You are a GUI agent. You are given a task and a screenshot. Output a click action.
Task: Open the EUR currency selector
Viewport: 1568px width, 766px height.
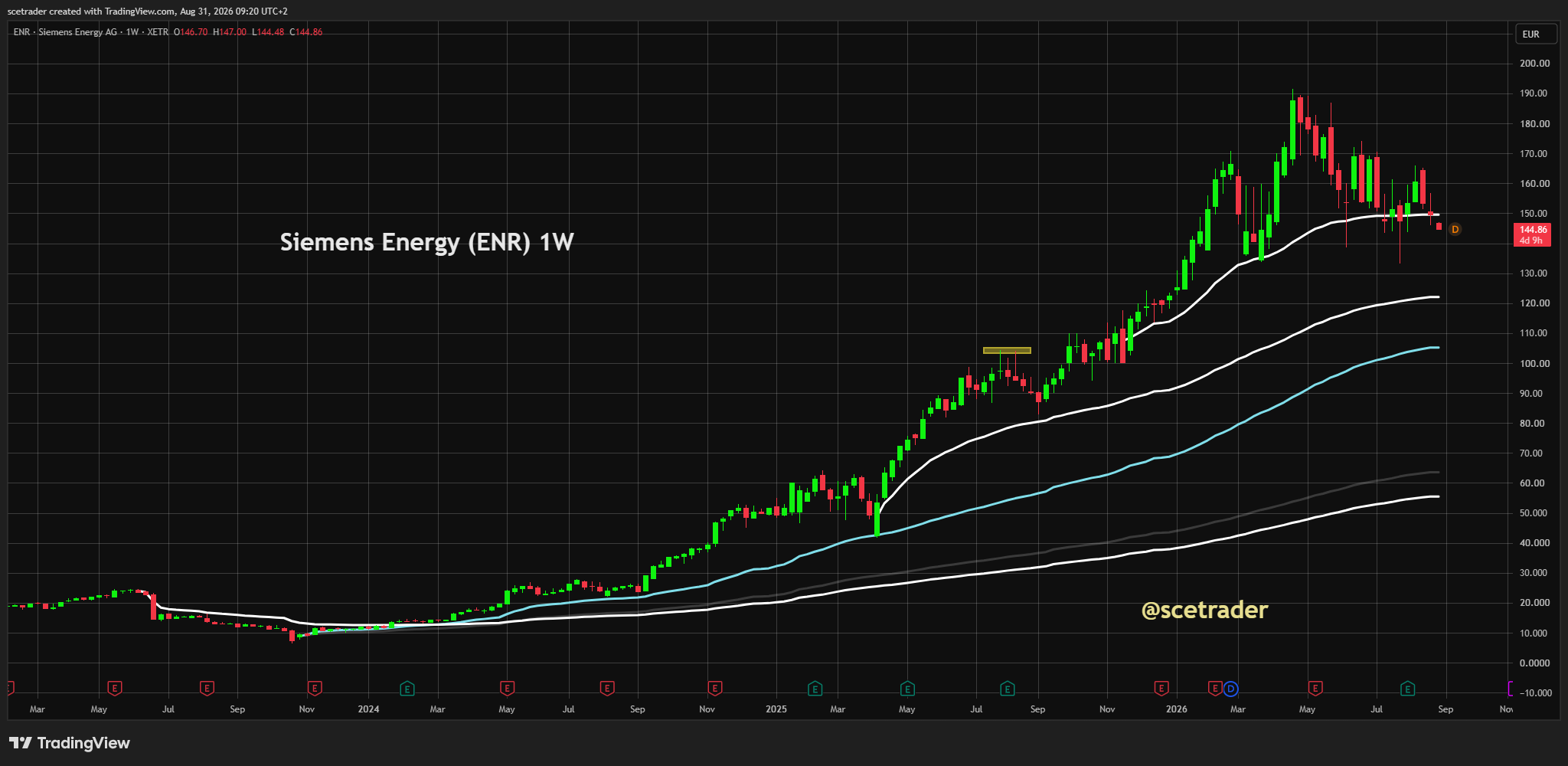[1536, 34]
